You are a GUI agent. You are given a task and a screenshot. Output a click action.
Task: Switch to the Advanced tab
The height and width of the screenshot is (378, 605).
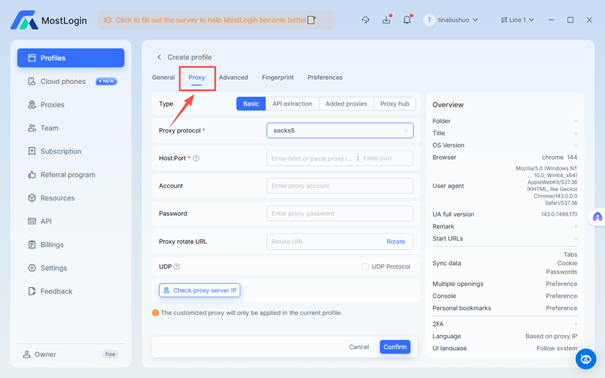coord(233,77)
